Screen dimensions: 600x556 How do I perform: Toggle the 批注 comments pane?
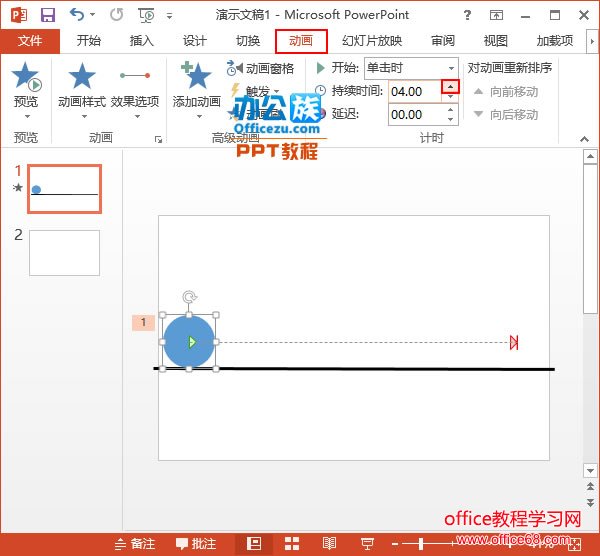point(196,544)
